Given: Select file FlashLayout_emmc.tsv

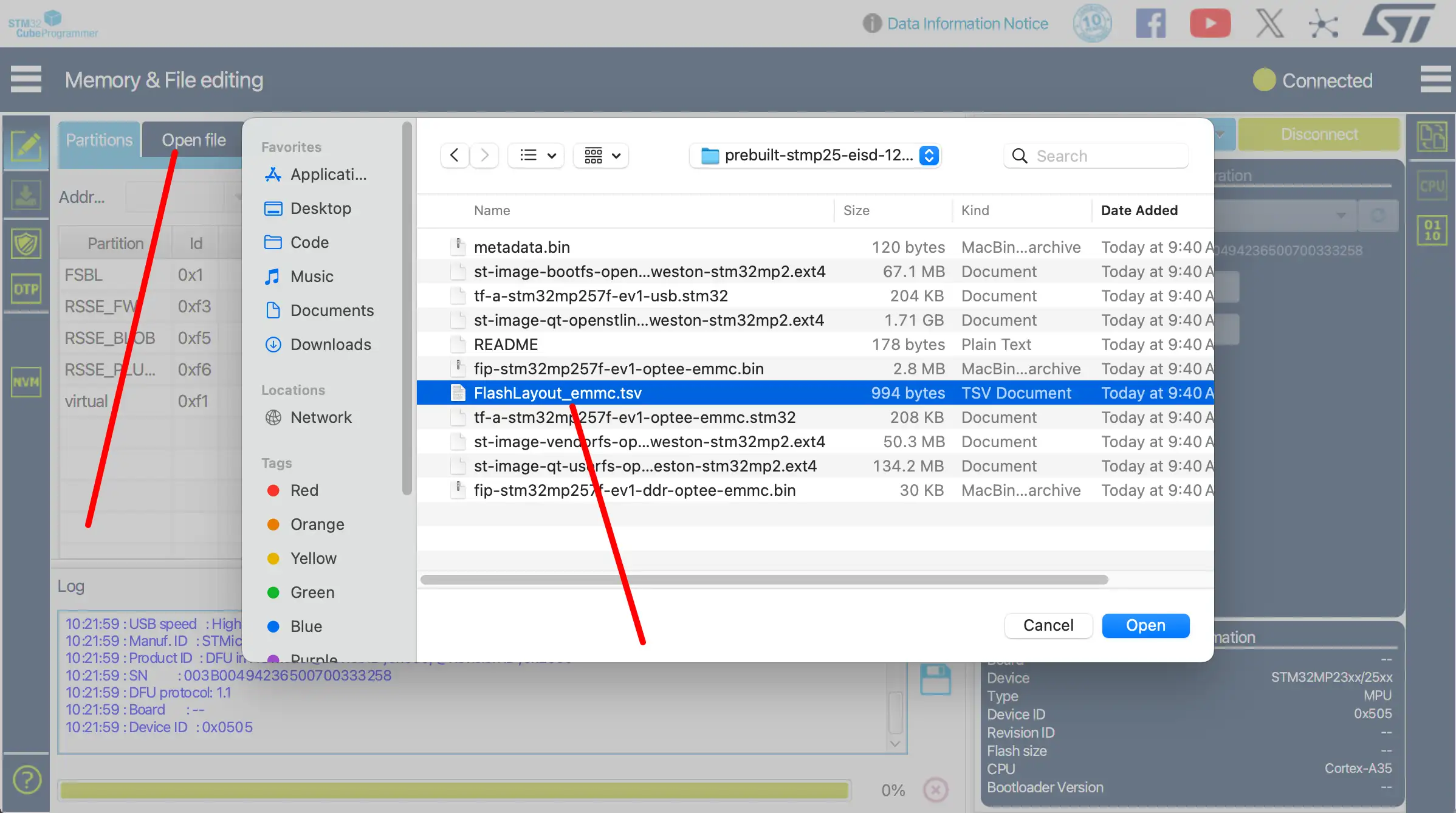Looking at the screenshot, I should [816, 393].
